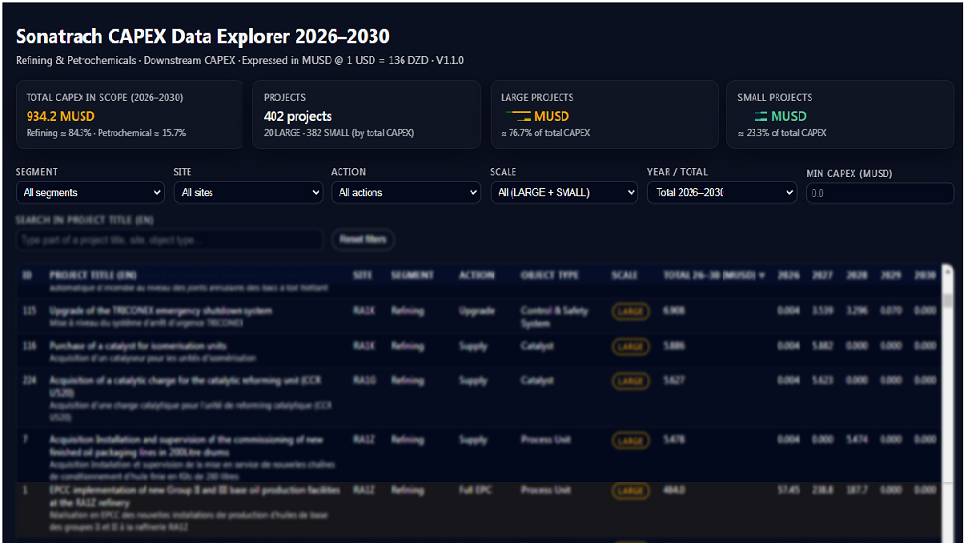Click the 2029 column header
The width and height of the screenshot is (964, 543).
891,275
